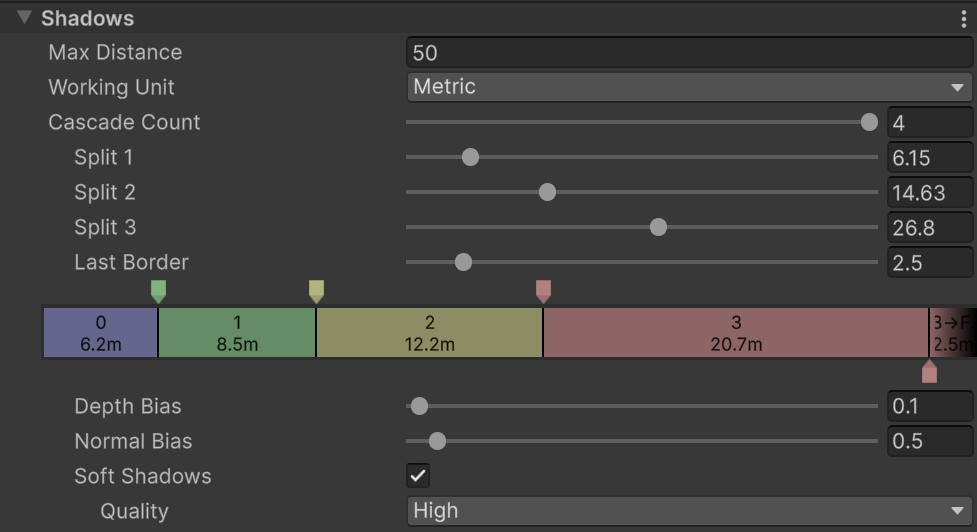Image resolution: width=977 pixels, height=532 pixels.
Task: Select the red cascade 3 segment
Action: point(736,333)
